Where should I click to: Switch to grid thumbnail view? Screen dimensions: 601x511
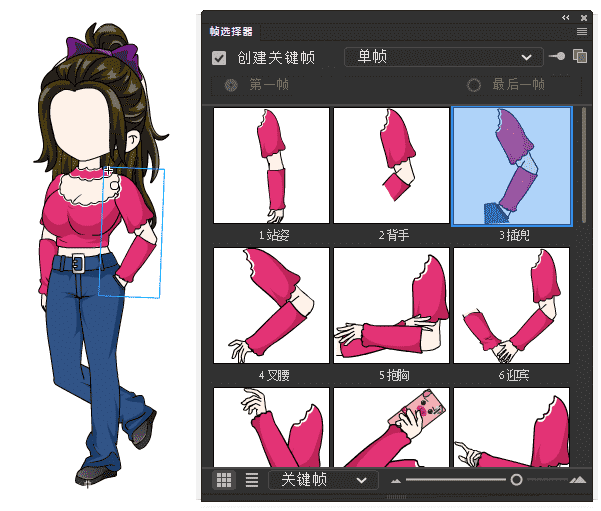[x=225, y=480]
